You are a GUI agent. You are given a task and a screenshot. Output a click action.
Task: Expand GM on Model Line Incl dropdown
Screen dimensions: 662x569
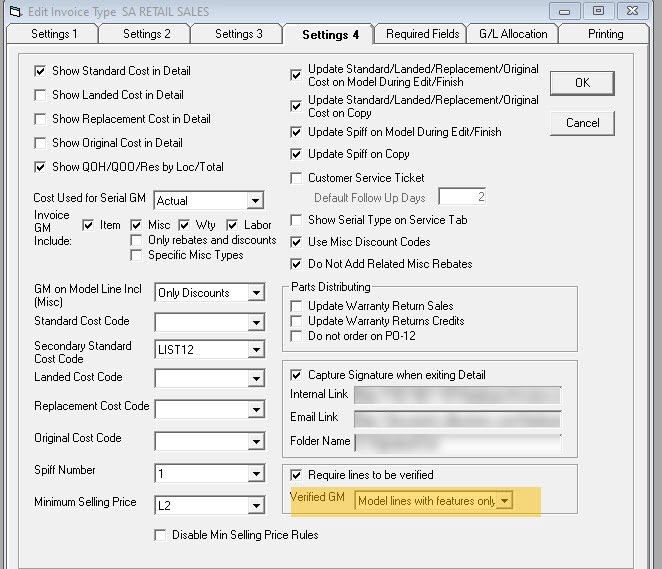256,293
